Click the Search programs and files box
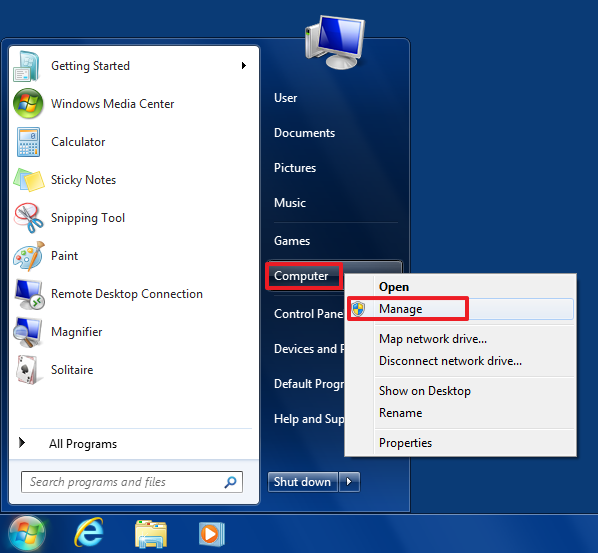The width and height of the screenshot is (598, 554). (132, 482)
